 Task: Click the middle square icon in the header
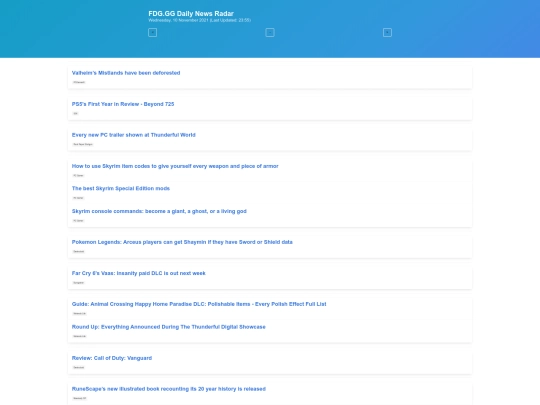tap(270, 33)
